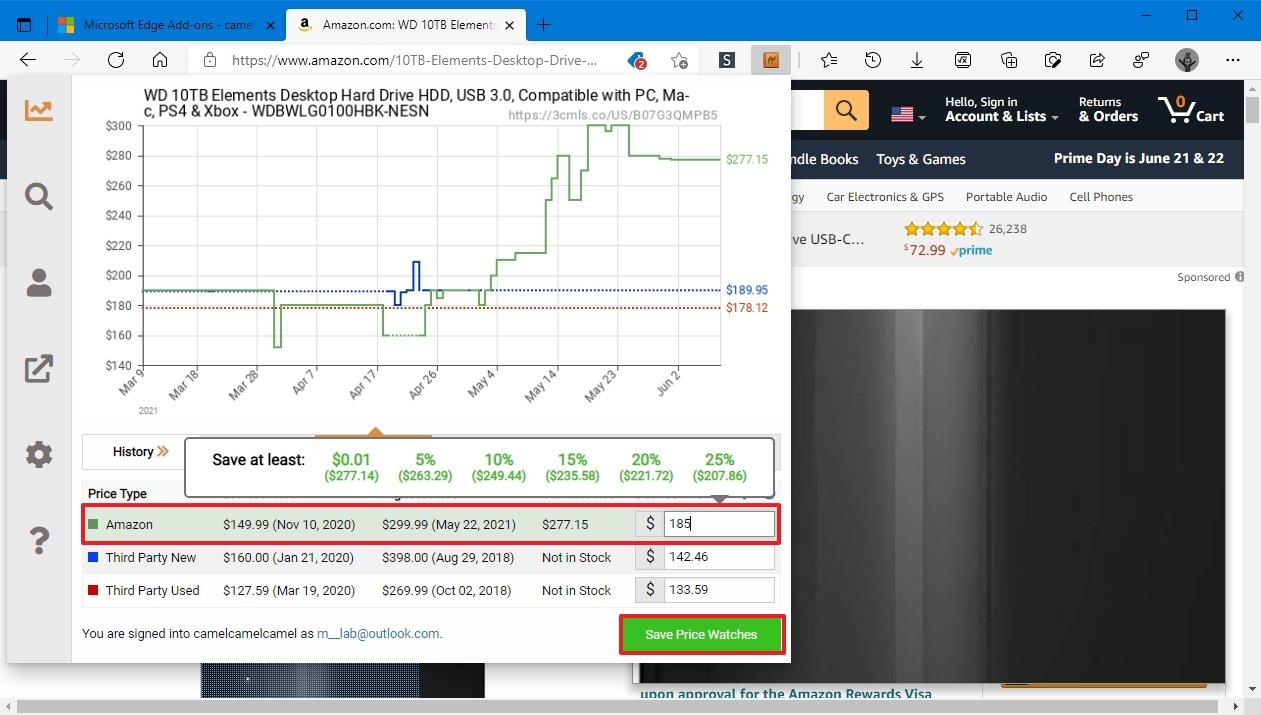Open the Amazon Cart icon
This screenshot has height=715, width=1261.
coord(1191,109)
